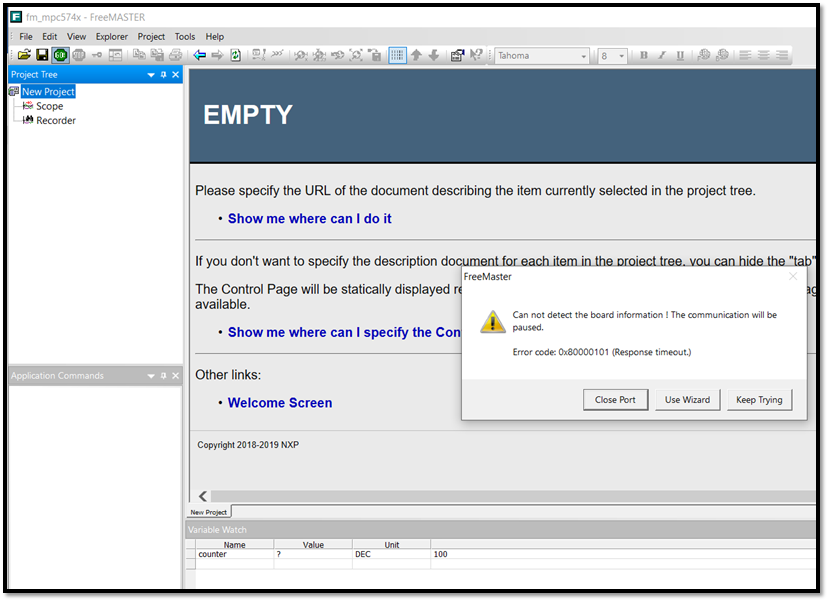Screen dimensions: 829x602
Task: Click the gray STOP communication icon
Action: click(79, 55)
